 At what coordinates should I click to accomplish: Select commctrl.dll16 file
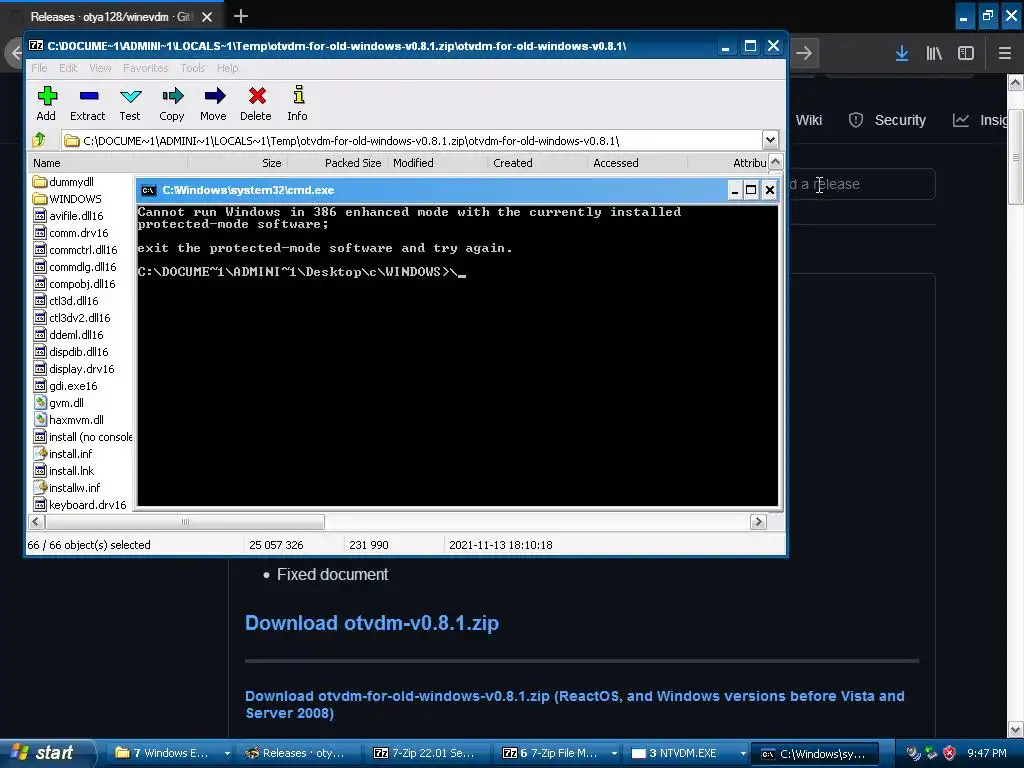75,249
